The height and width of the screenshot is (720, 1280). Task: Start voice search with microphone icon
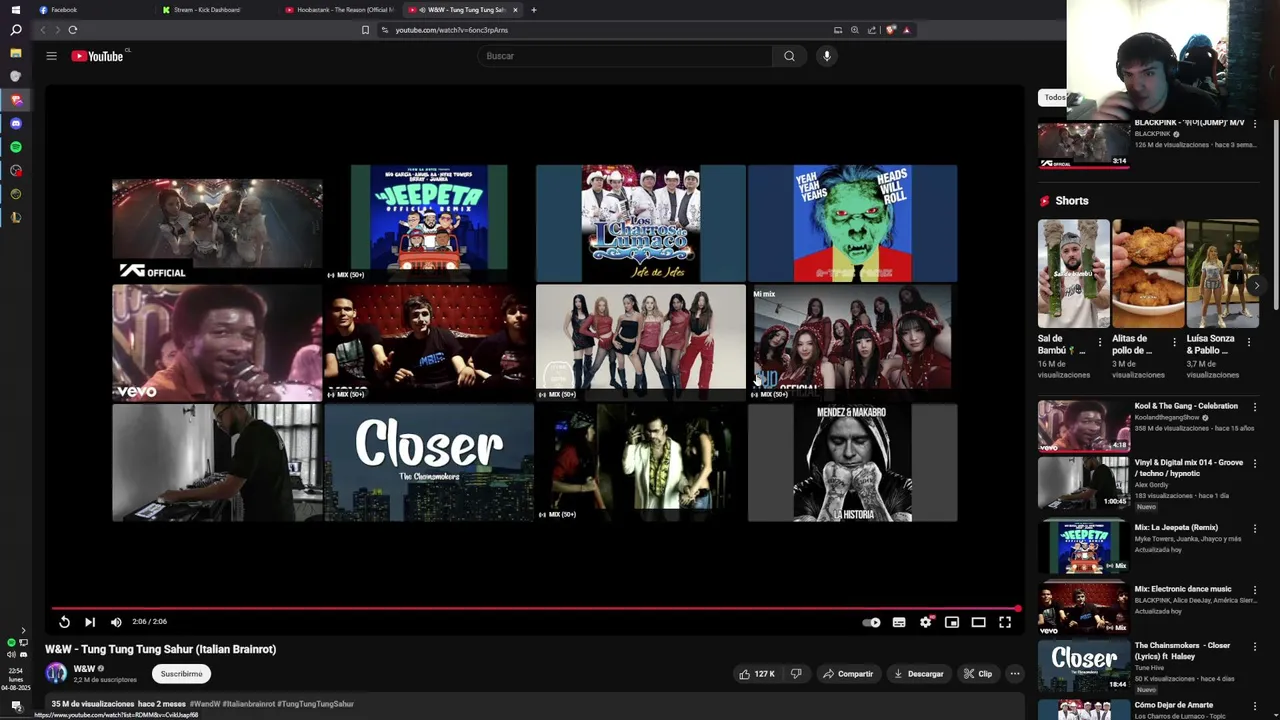pos(826,56)
